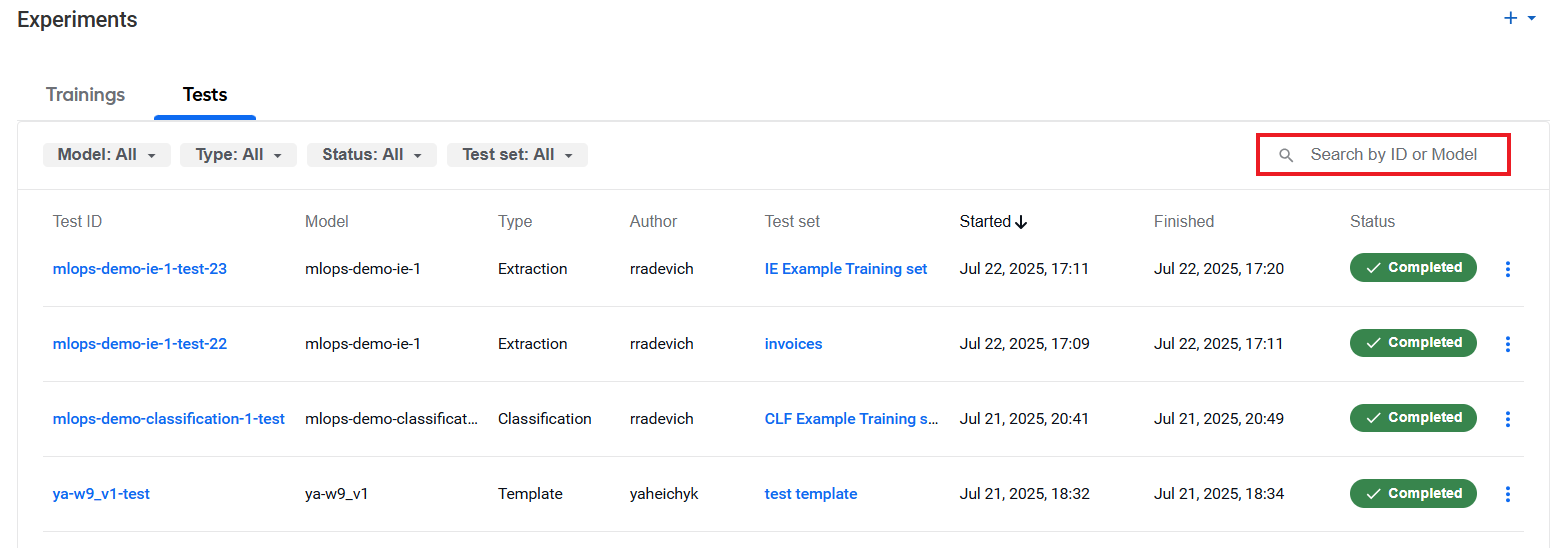Image resolution: width=1568 pixels, height=548 pixels.
Task: Open the mlops-demo-ie-1-test-23 test link
Action: (140, 269)
